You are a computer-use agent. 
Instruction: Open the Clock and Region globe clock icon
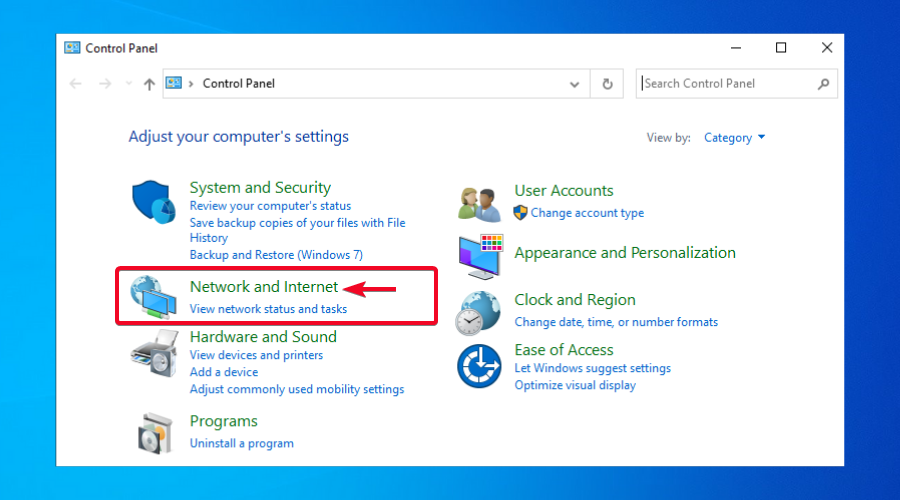479,313
